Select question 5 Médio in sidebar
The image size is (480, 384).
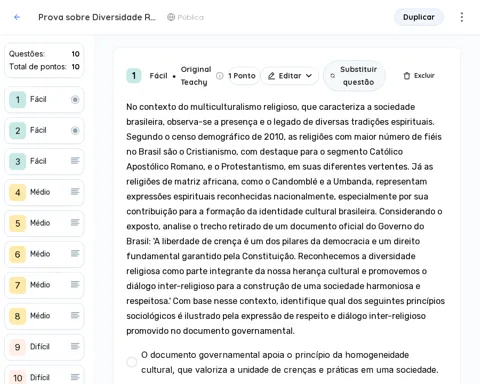click(44, 223)
